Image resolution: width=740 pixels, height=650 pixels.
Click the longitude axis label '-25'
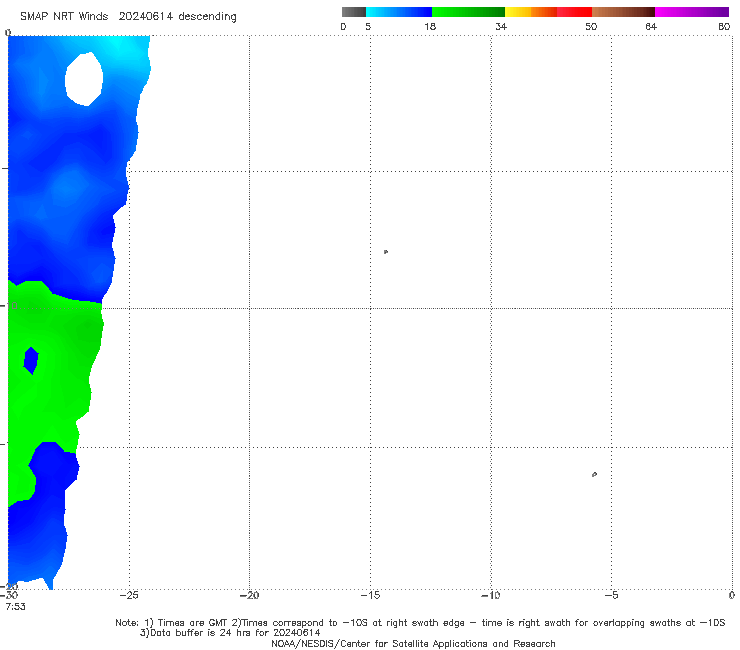pyautogui.click(x=129, y=595)
